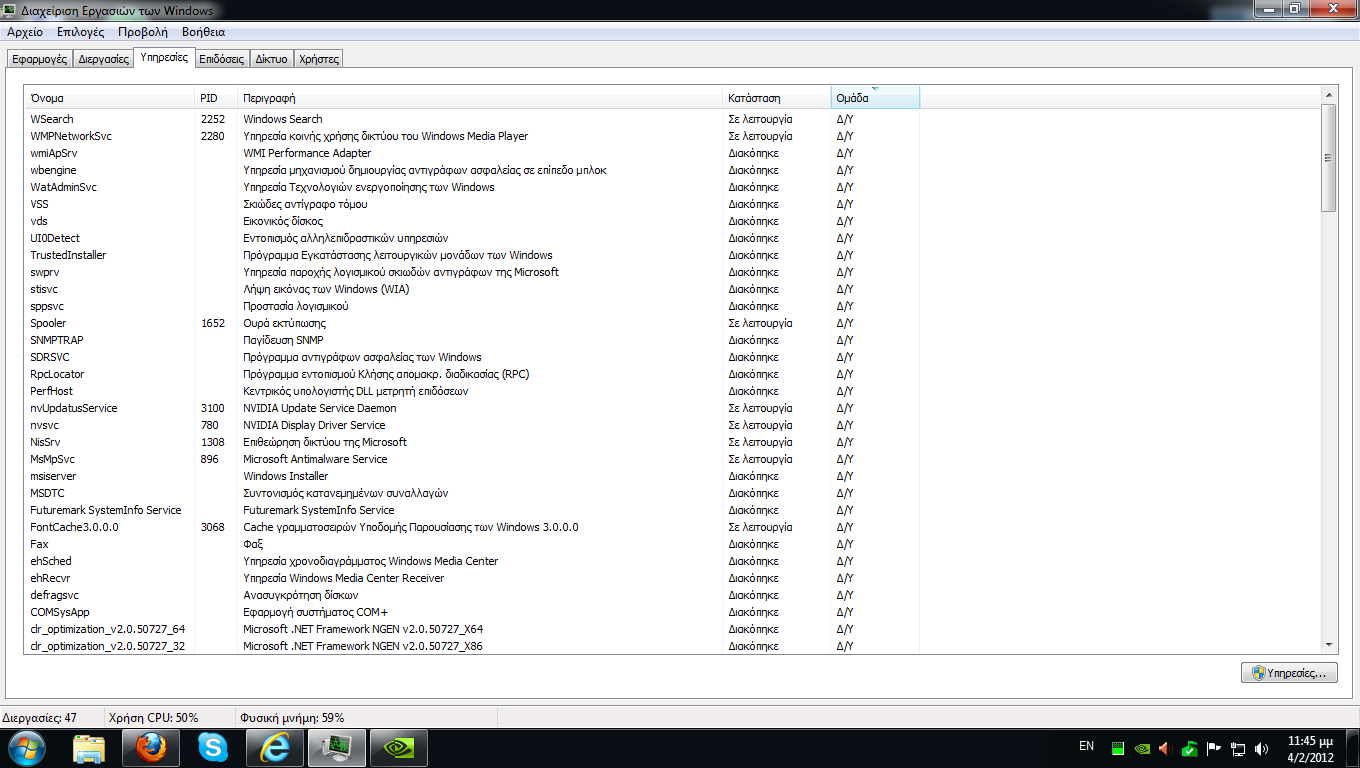This screenshot has width=1360, height=768.
Task: Launch Firefox from the taskbar
Action: coord(151,748)
